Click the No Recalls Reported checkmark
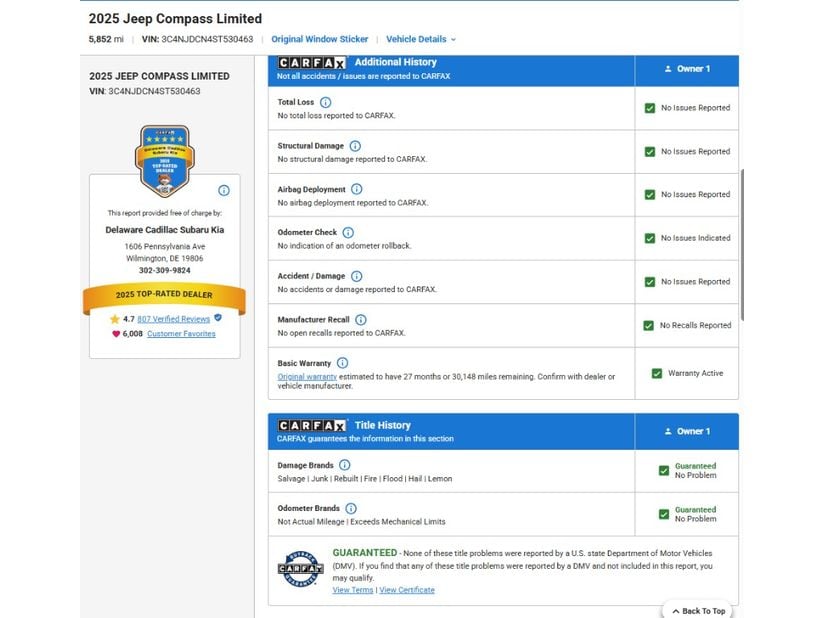 coord(648,326)
